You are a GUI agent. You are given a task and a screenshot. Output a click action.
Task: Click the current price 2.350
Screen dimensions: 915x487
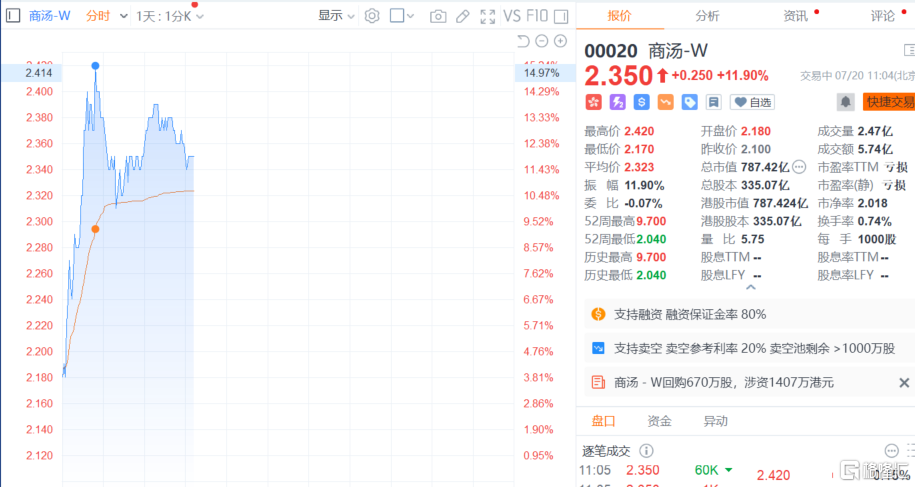[619, 75]
